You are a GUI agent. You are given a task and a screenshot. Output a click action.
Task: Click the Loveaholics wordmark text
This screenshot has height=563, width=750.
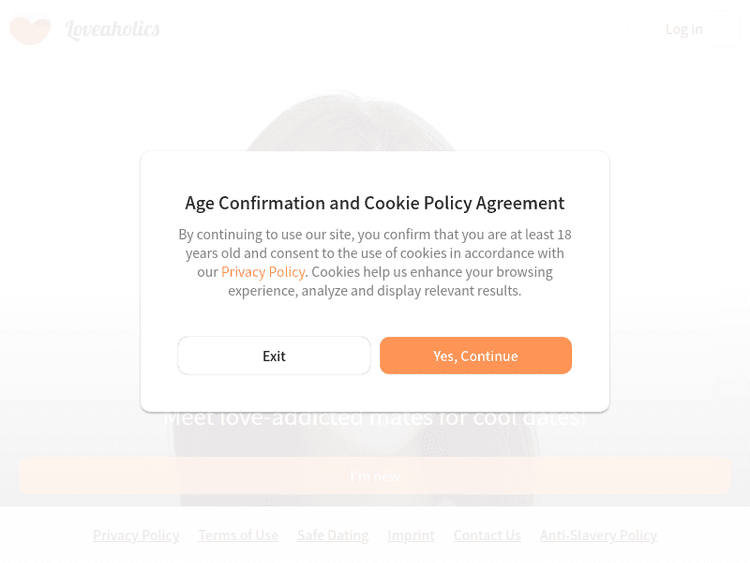click(x=112, y=29)
